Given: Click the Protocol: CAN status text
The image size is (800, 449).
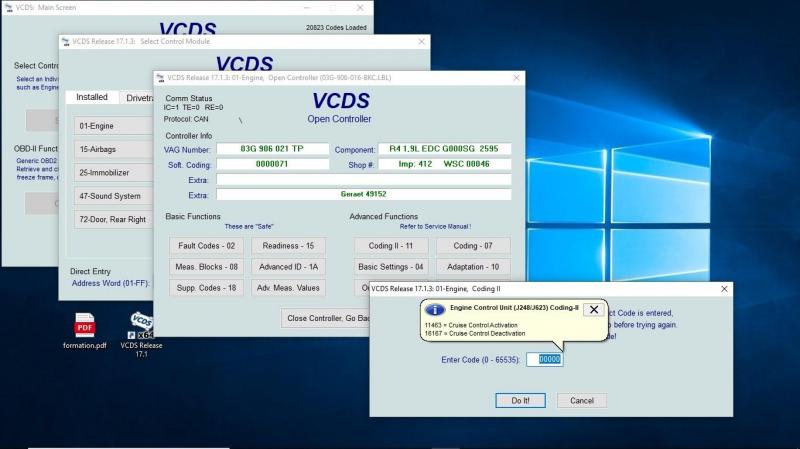Looking at the screenshot, I should coord(186,119).
